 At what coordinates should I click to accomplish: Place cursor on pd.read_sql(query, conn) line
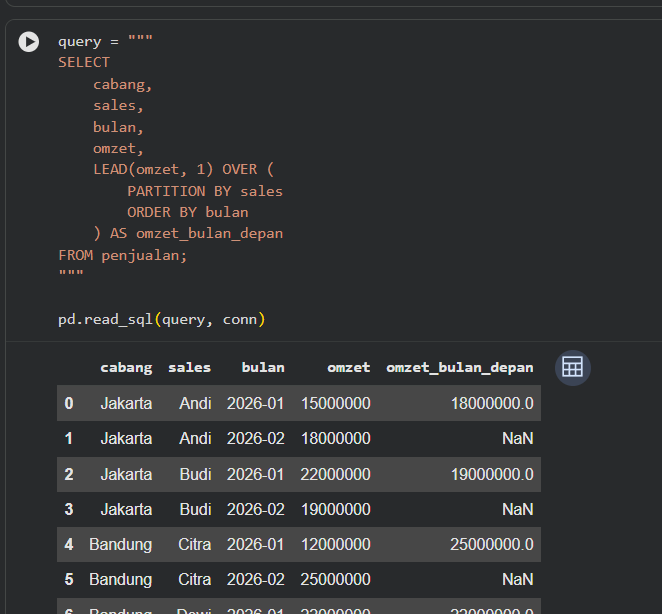pos(162,320)
